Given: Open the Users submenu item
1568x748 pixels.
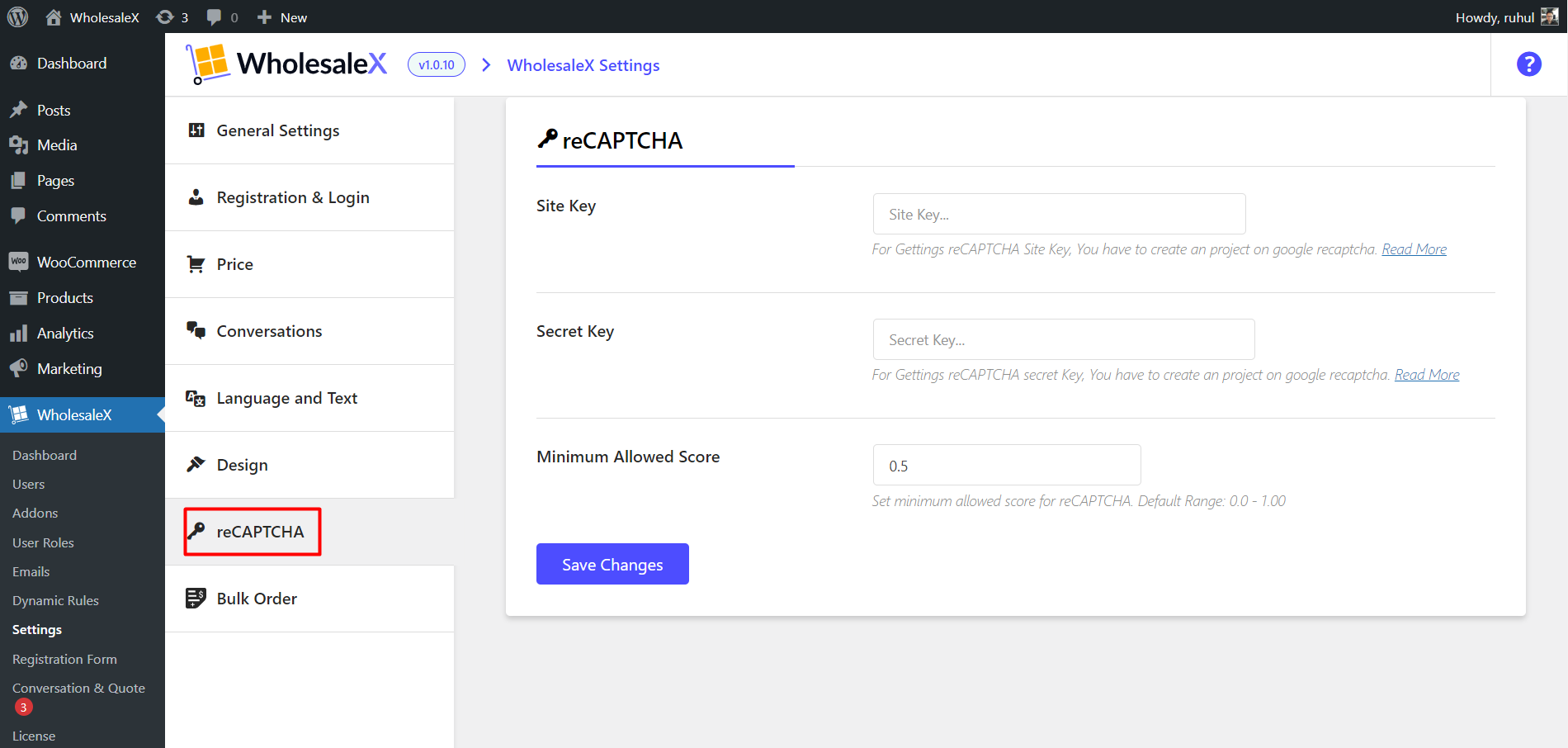Looking at the screenshot, I should pos(29,484).
